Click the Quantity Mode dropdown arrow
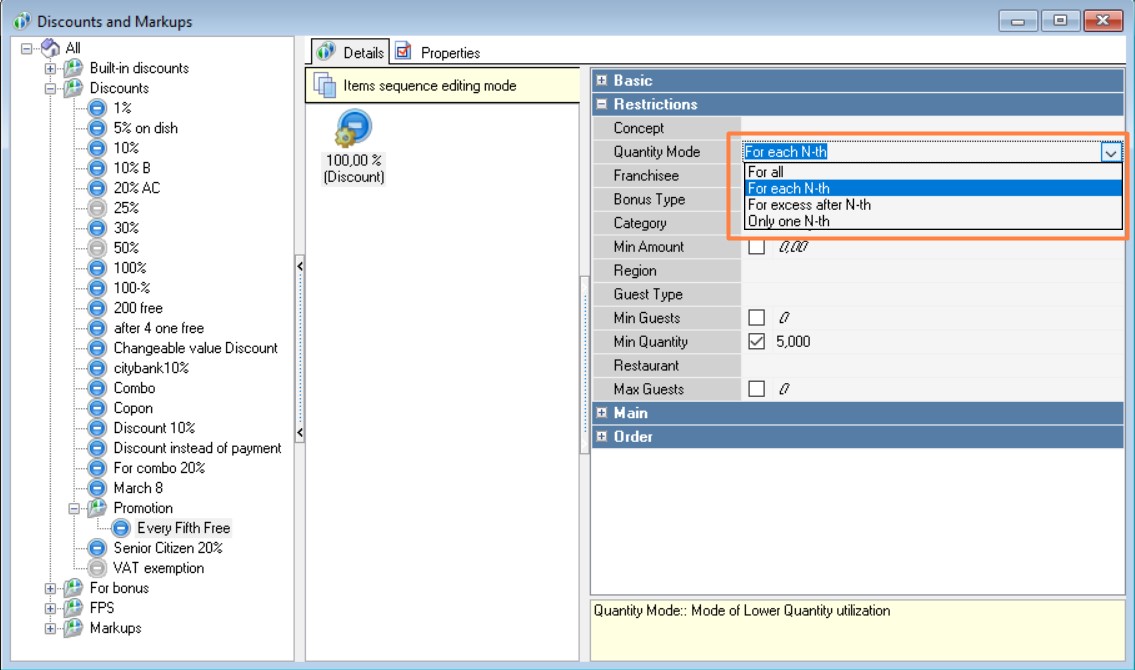The image size is (1135, 670). click(1110, 153)
